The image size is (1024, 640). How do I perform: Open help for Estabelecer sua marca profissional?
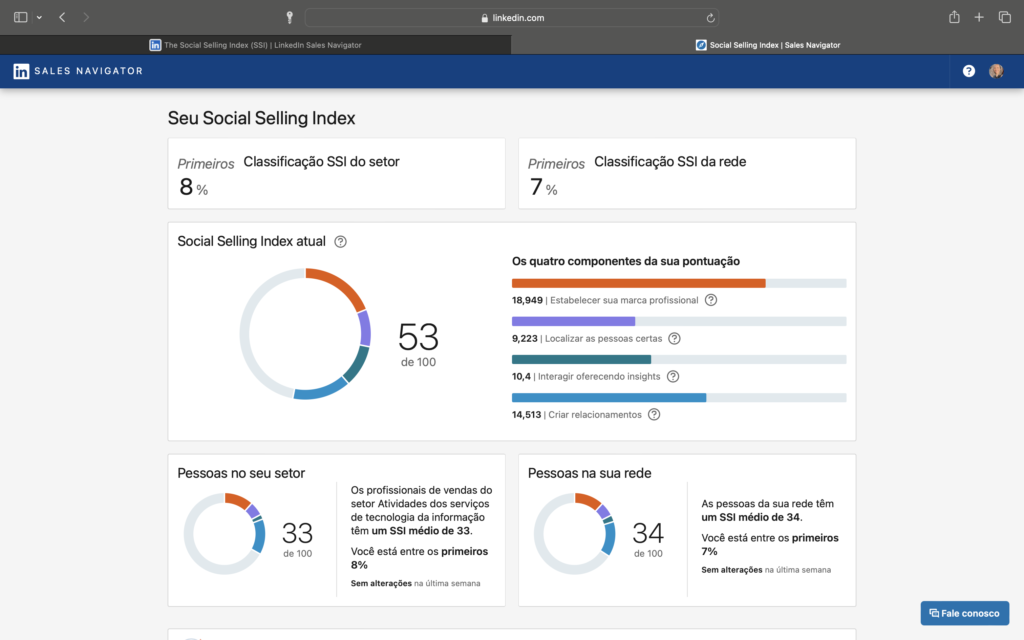(x=711, y=300)
